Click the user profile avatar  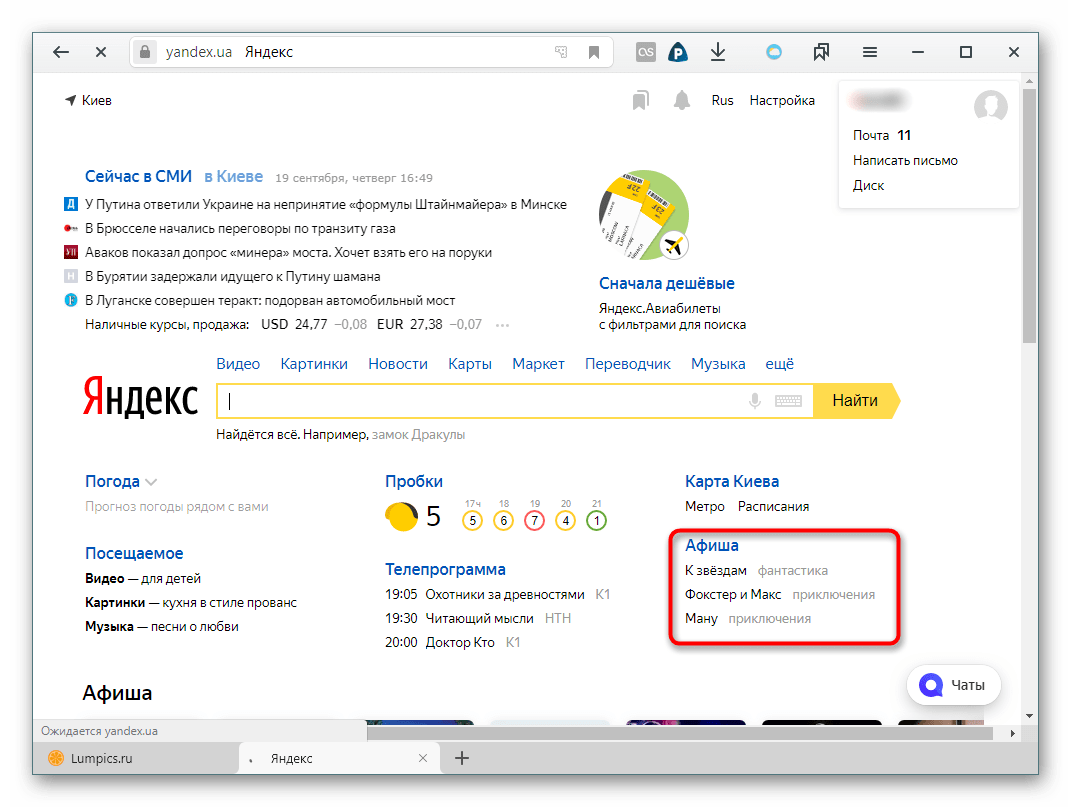point(990,106)
